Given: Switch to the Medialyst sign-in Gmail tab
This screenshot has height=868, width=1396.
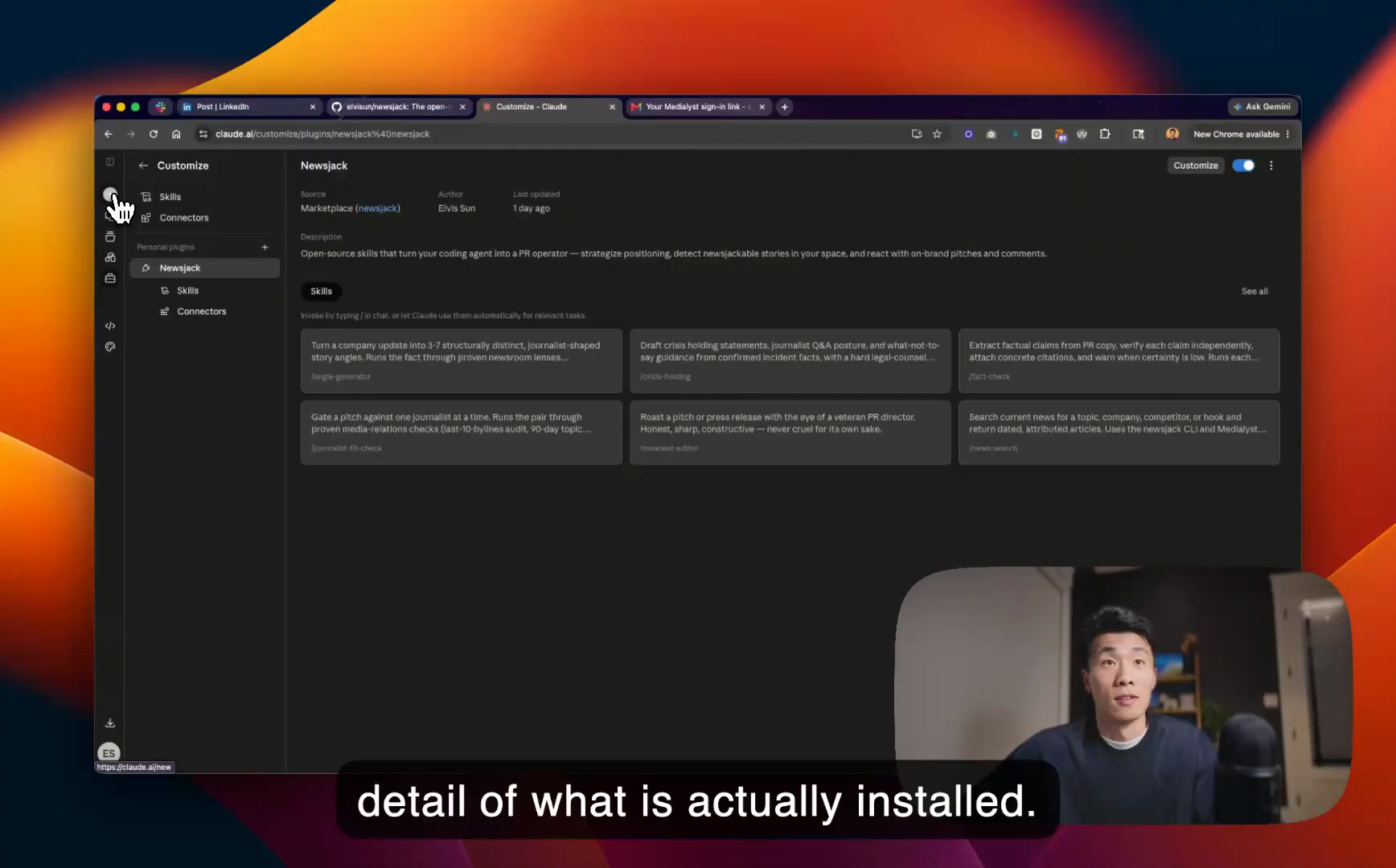Looking at the screenshot, I should 697,107.
